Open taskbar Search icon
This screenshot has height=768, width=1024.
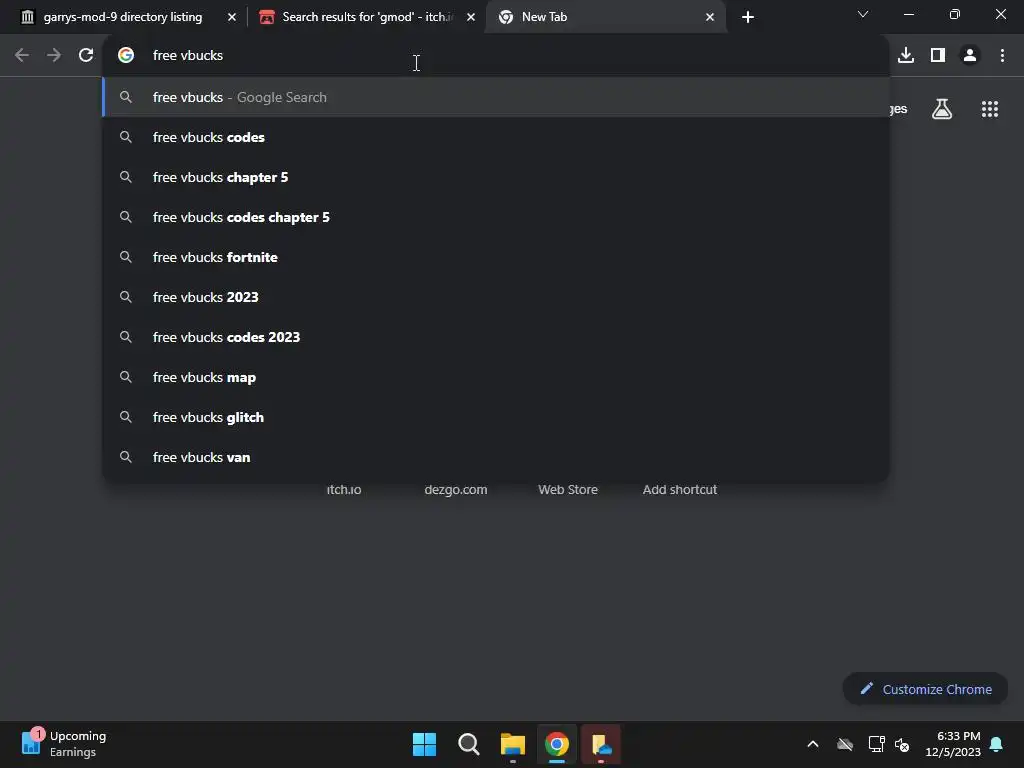[x=468, y=744]
